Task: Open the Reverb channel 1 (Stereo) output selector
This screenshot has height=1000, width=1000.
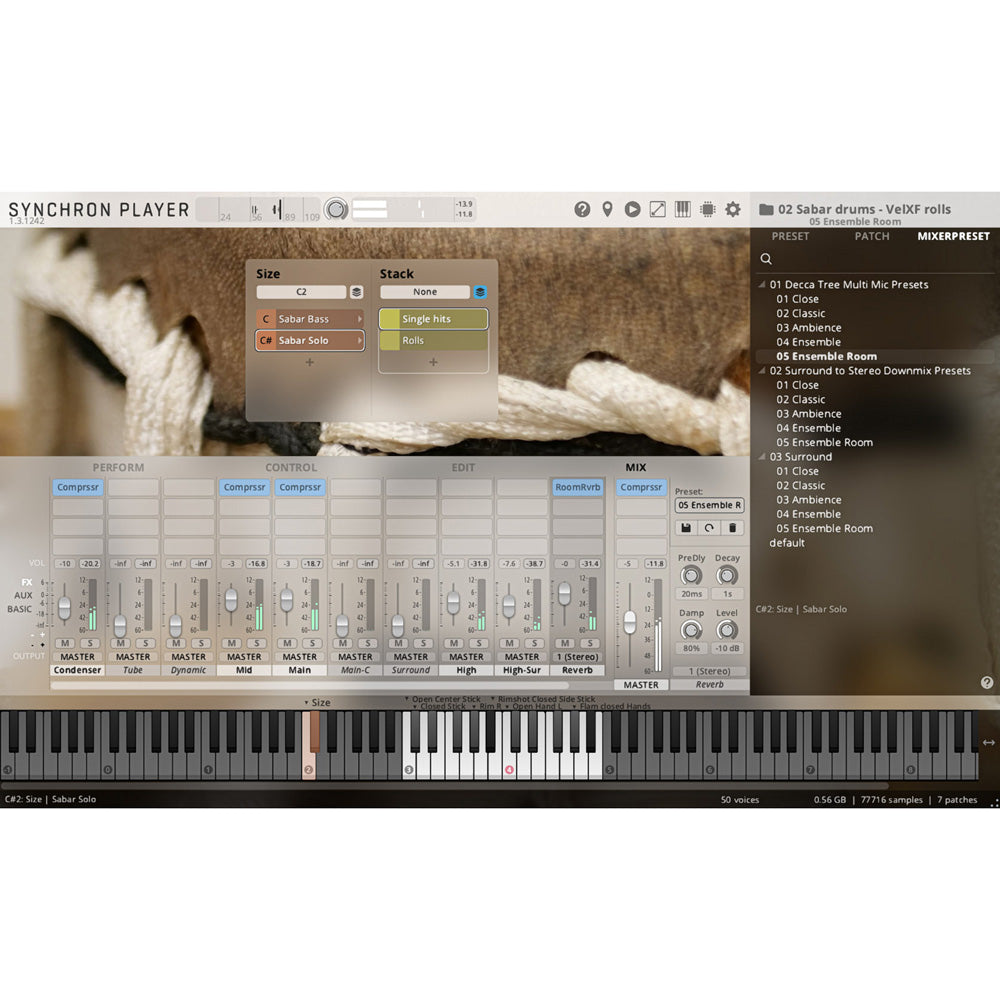Action: [577, 657]
